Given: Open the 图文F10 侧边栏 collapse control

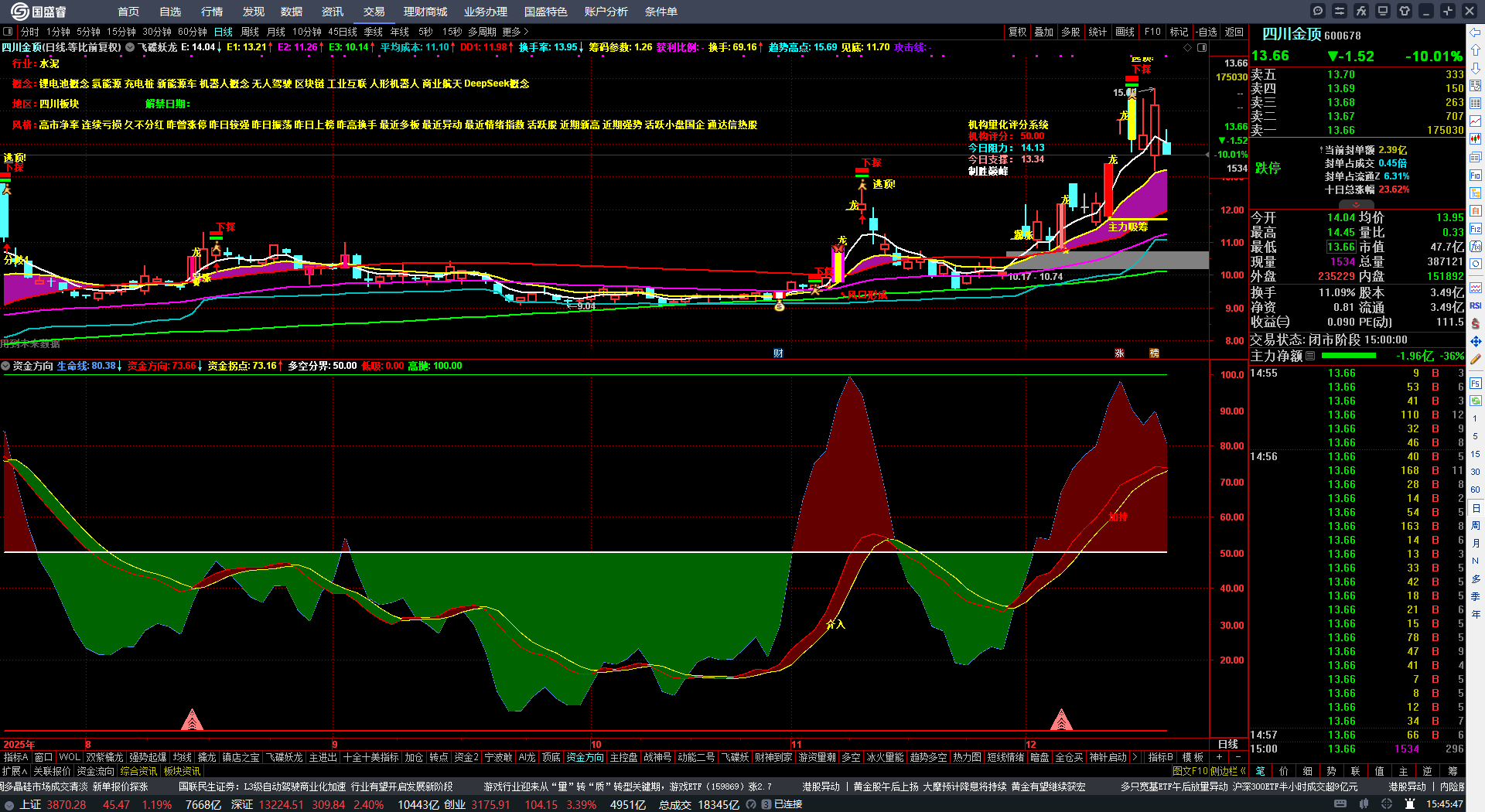Looking at the screenshot, I should pyautogui.click(x=1209, y=771).
